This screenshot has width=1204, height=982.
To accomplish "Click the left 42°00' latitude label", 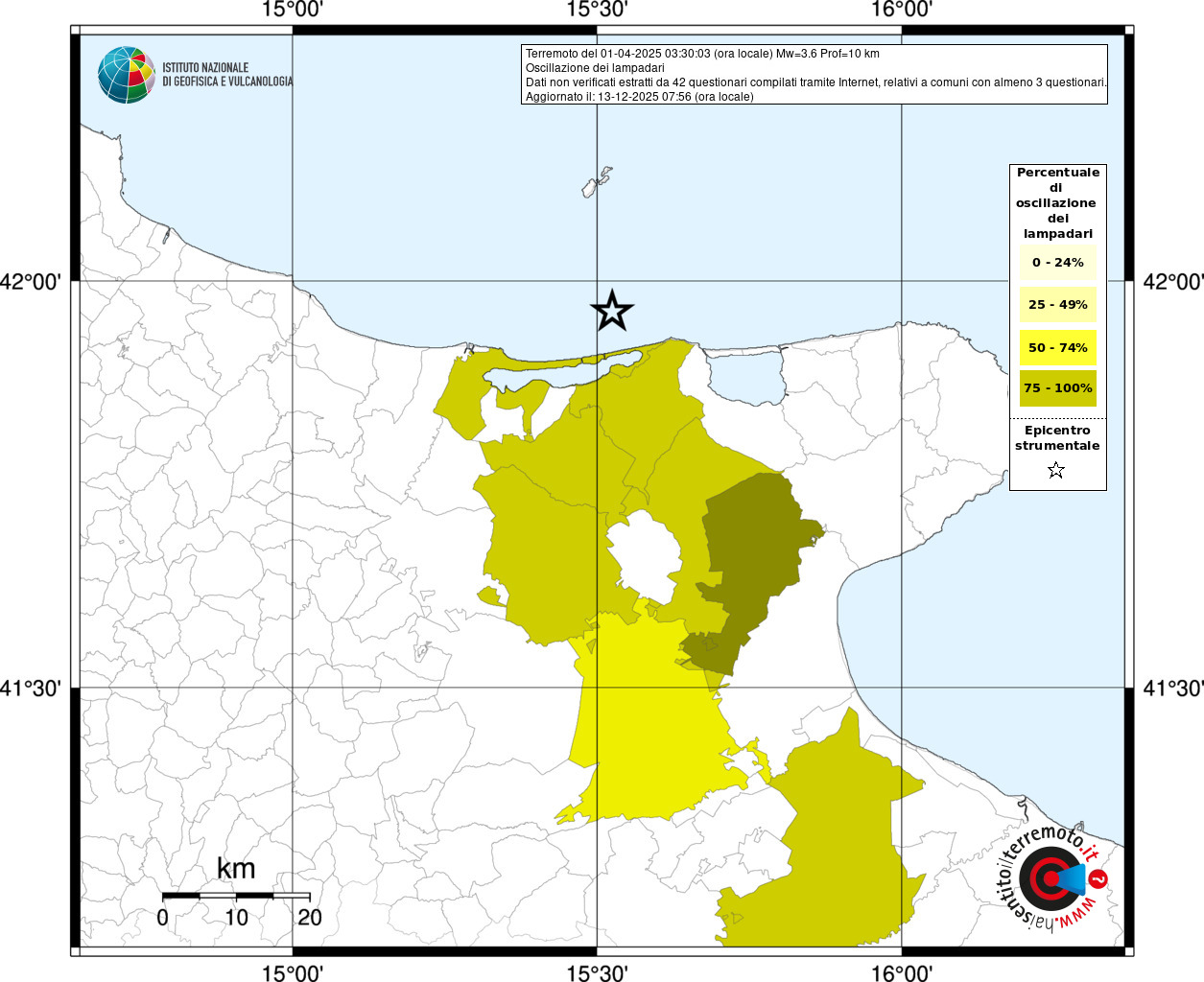I will pyautogui.click(x=31, y=282).
